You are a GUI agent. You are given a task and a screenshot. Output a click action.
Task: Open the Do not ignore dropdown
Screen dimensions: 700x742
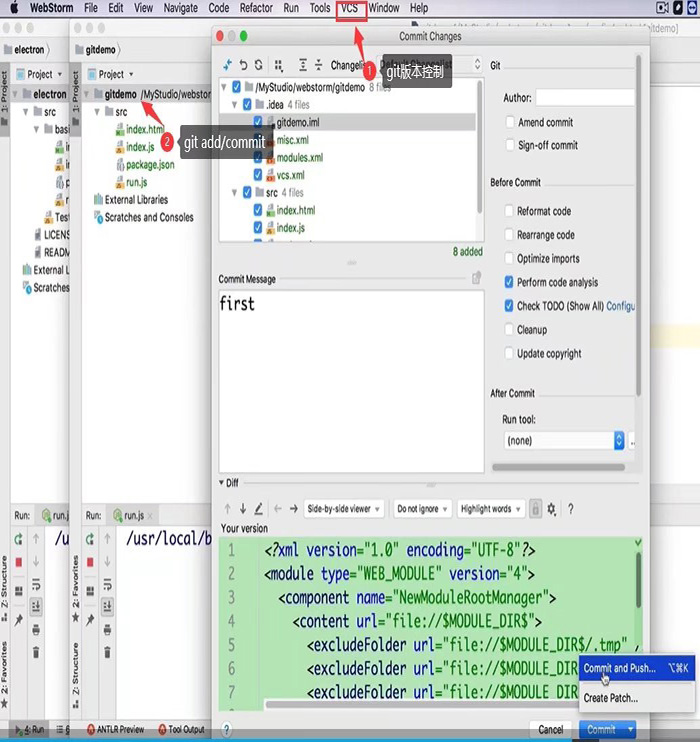[422, 509]
